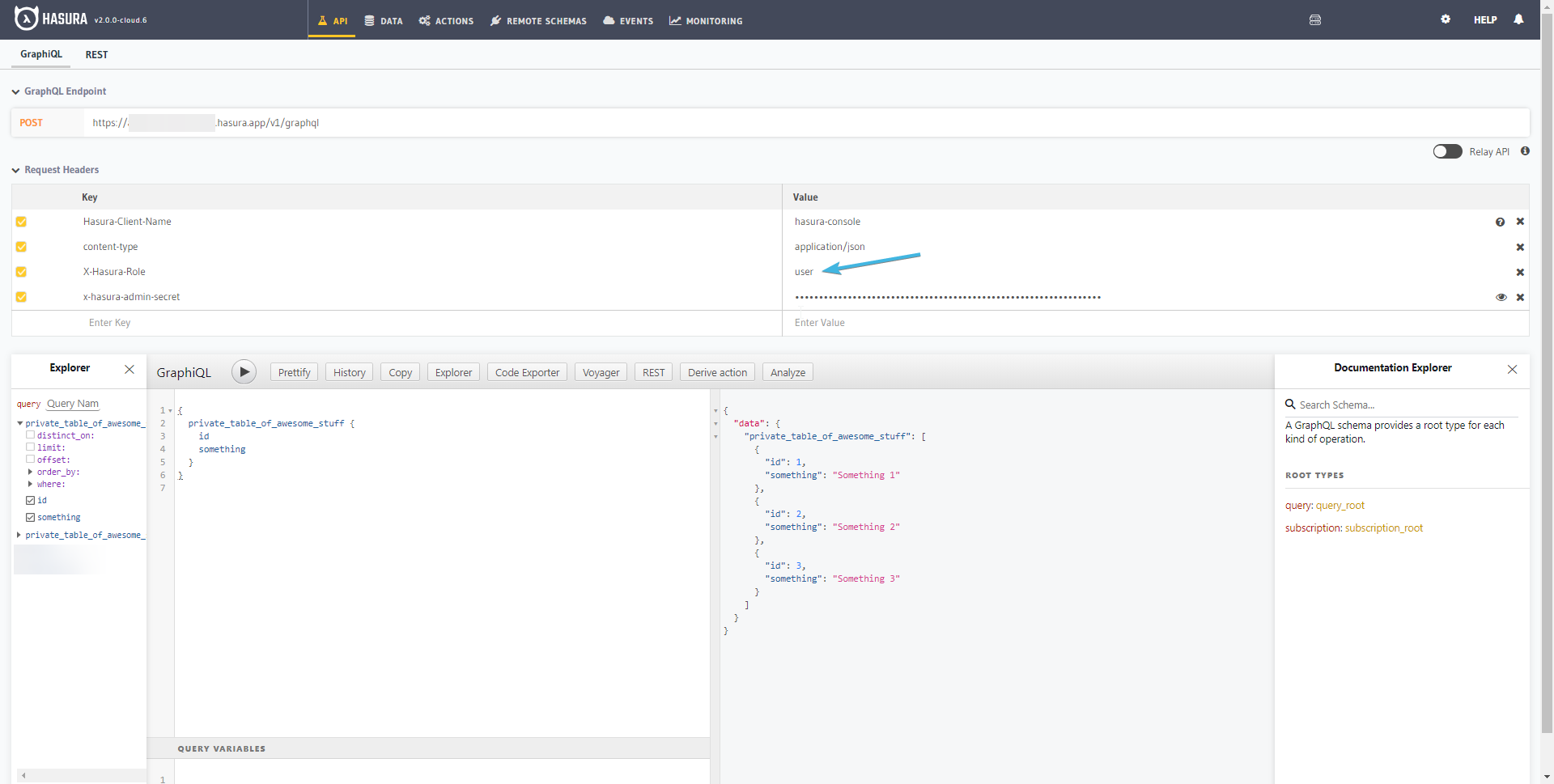Image resolution: width=1554 pixels, height=784 pixels.
Task: Uncheck the something field in Explorer
Action: click(x=31, y=517)
